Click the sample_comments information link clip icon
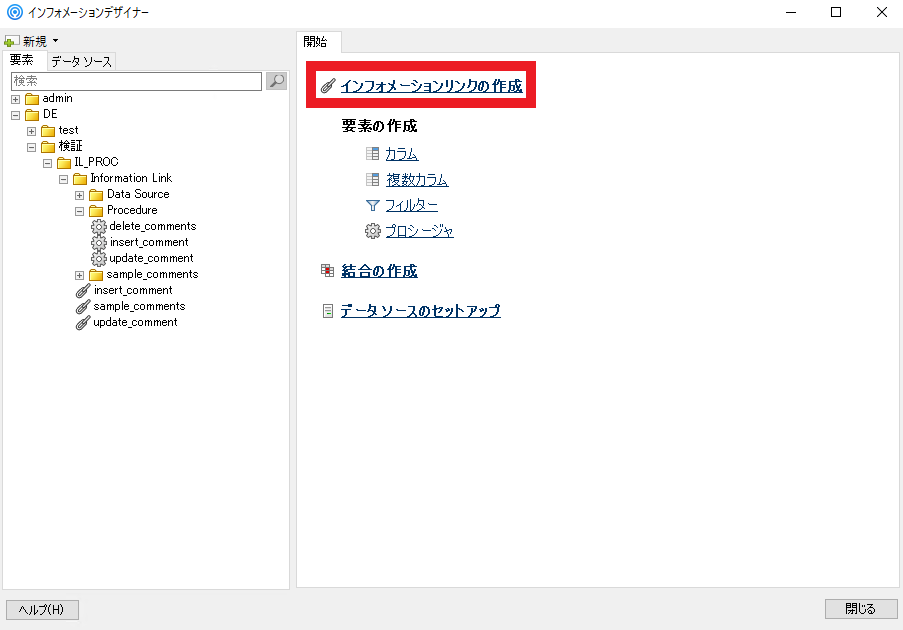The height and width of the screenshot is (630, 903). (83, 307)
